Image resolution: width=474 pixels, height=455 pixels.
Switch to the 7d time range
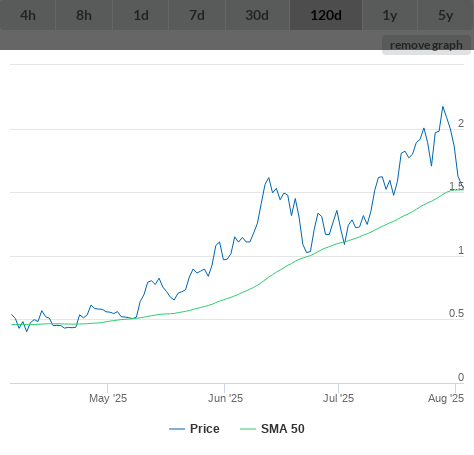[197, 15]
